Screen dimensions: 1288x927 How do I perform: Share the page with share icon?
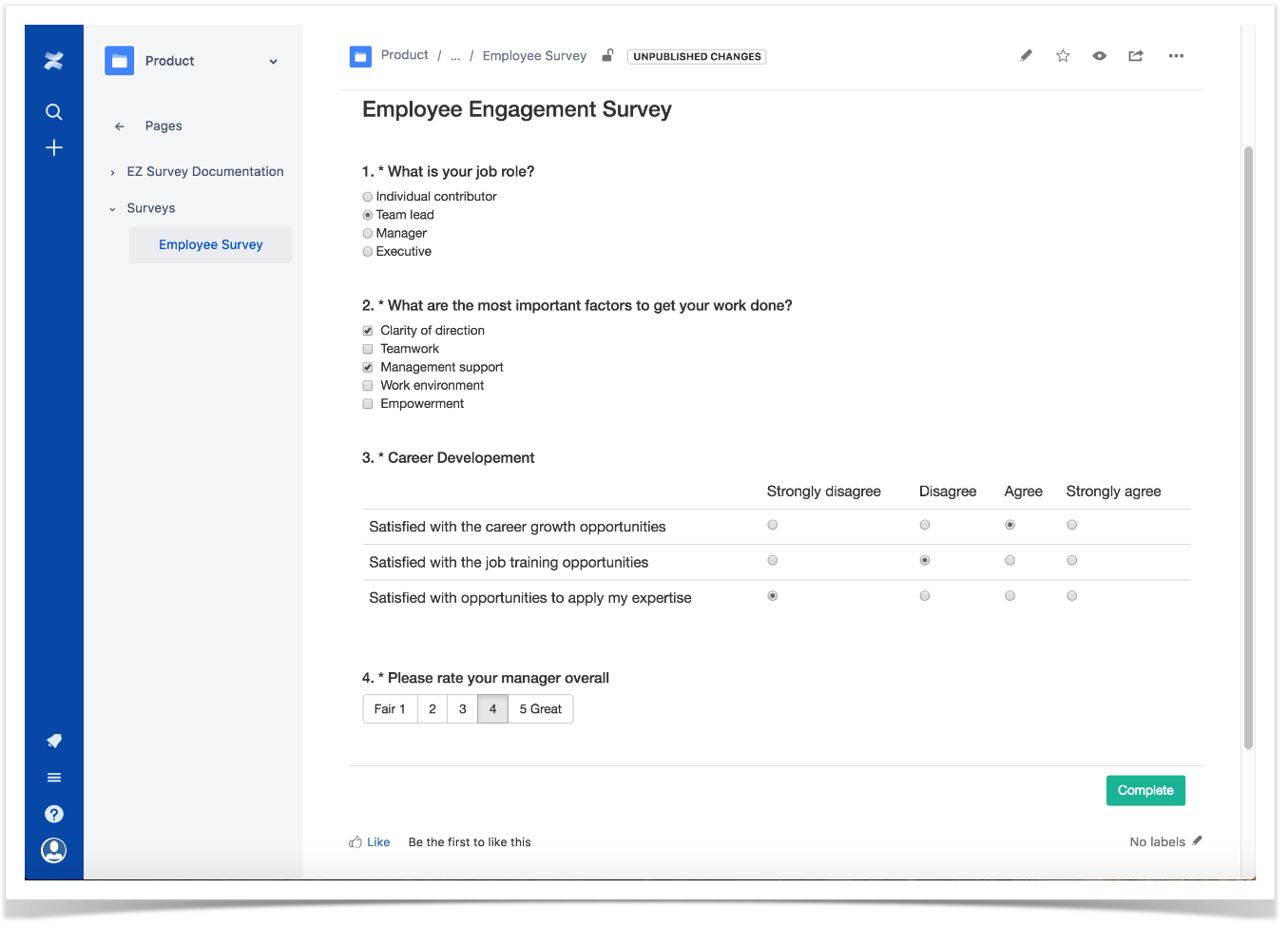click(x=1136, y=56)
